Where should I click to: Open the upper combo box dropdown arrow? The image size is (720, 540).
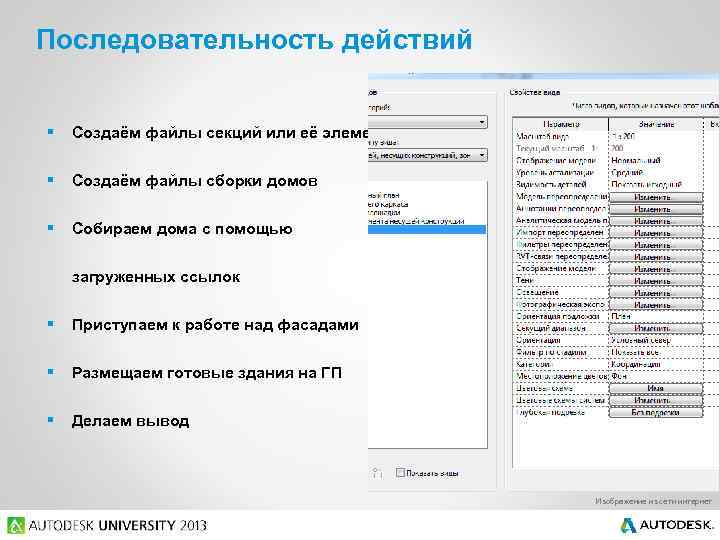pyautogui.click(x=482, y=122)
